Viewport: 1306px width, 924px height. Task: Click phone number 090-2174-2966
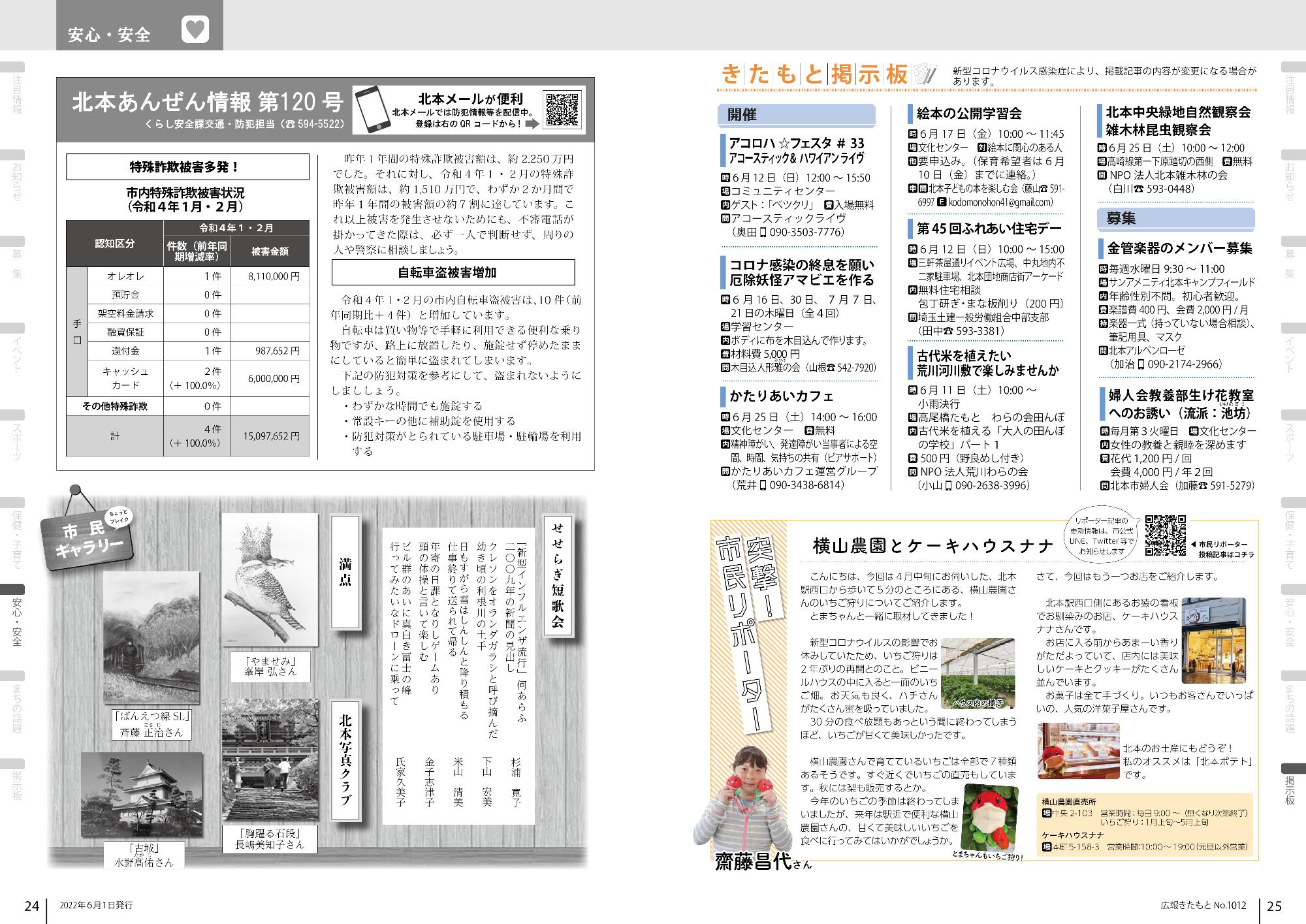1185,364
